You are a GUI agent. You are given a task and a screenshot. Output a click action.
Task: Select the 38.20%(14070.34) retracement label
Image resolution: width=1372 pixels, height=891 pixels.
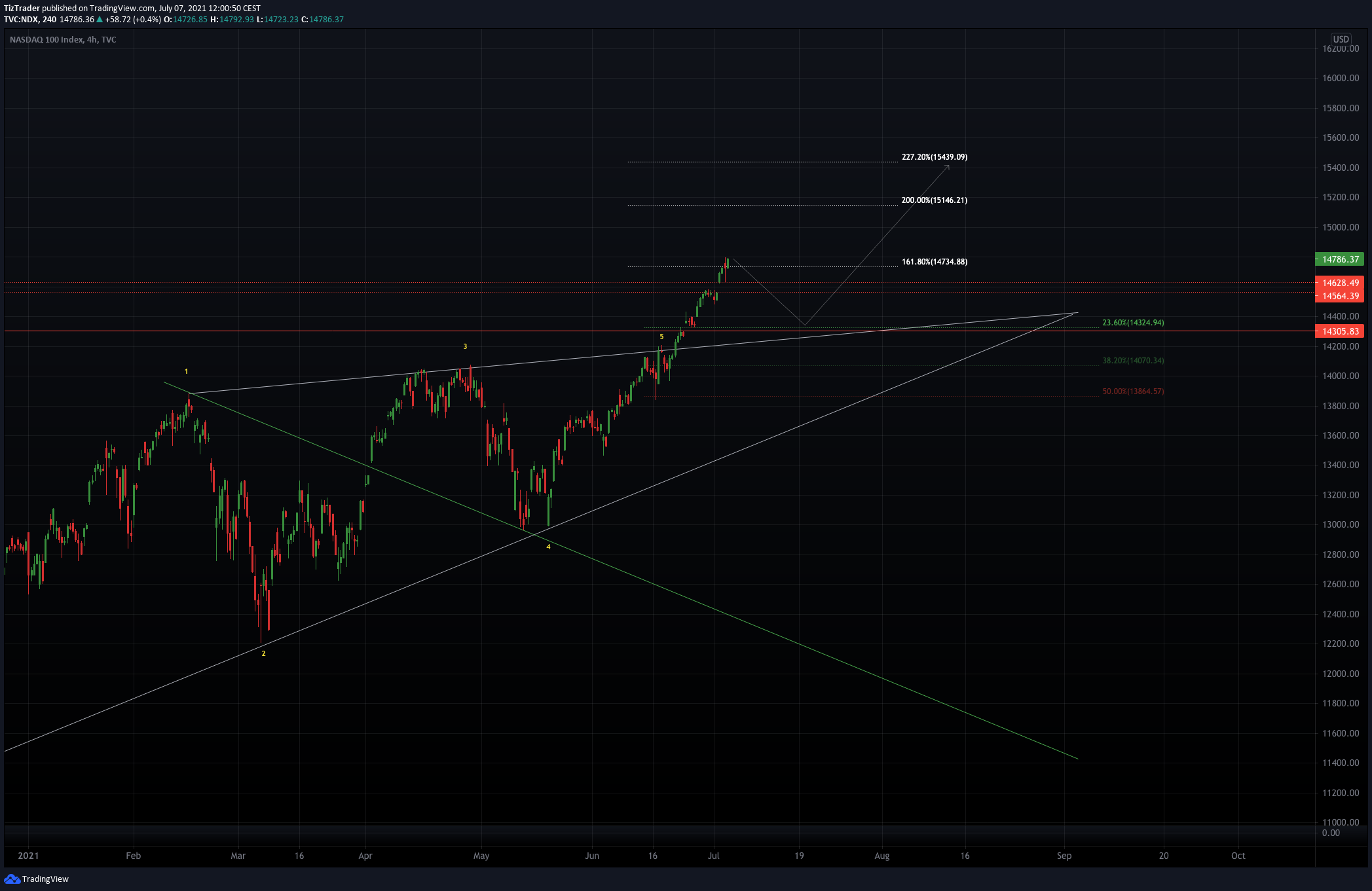(x=1133, y=361)
